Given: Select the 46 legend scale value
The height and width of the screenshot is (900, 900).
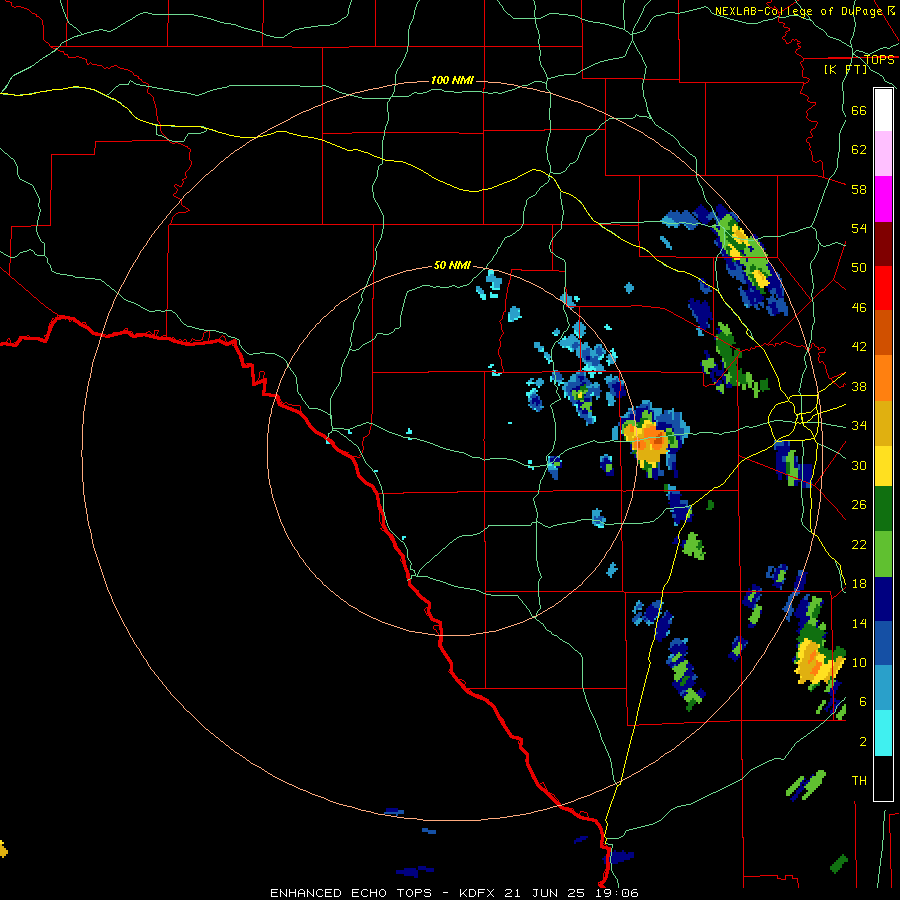Looking at the screenshot, I should click(859, 308).
